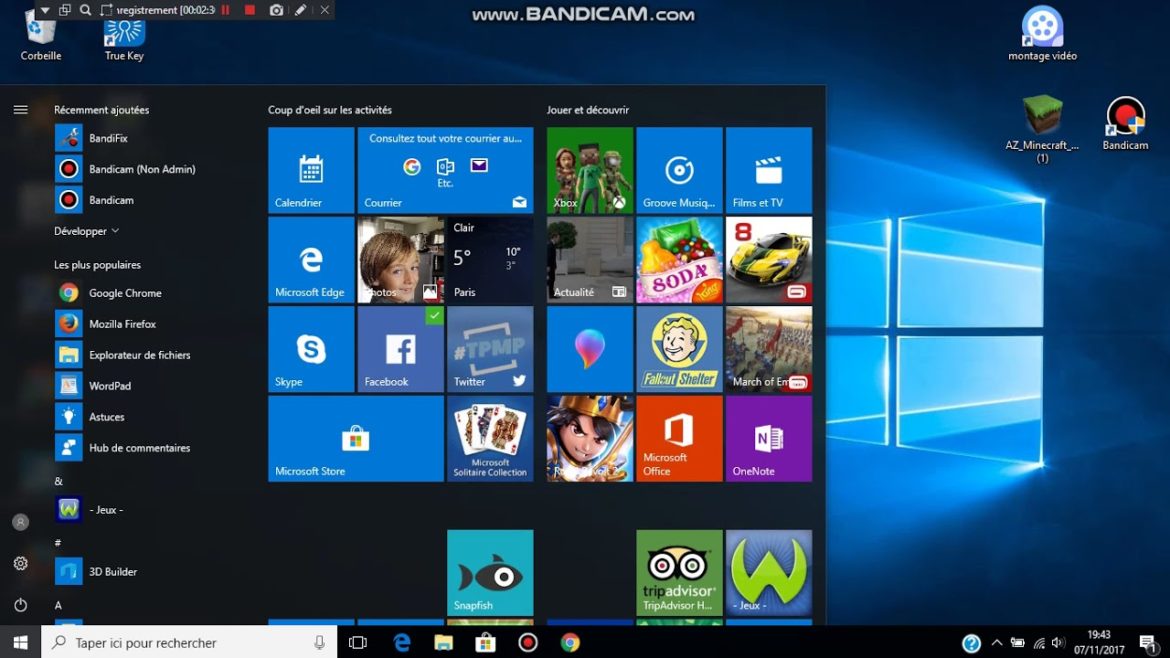Image resolution: width=1170 pixels, height=658 pixels.
Task: Select Explorateur de fichiers in app list
Action: click(139, 355)
